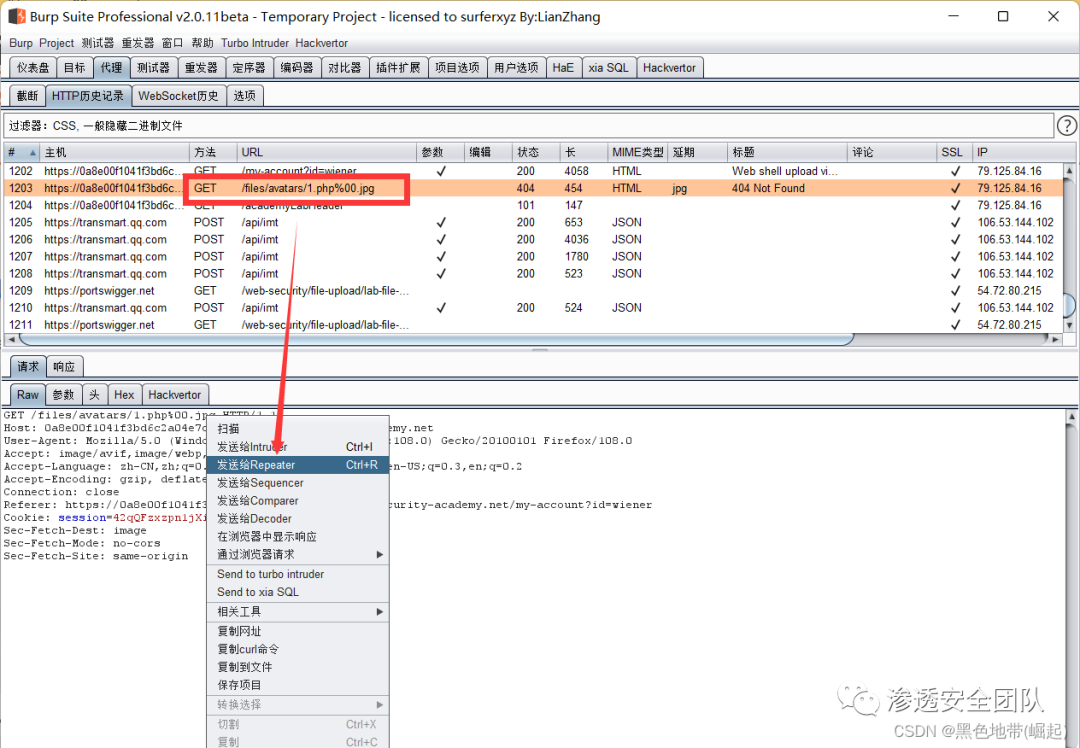The image size is (1080, 748).
Task: Select history row 1204 with status 101
Action: [534, 205]
